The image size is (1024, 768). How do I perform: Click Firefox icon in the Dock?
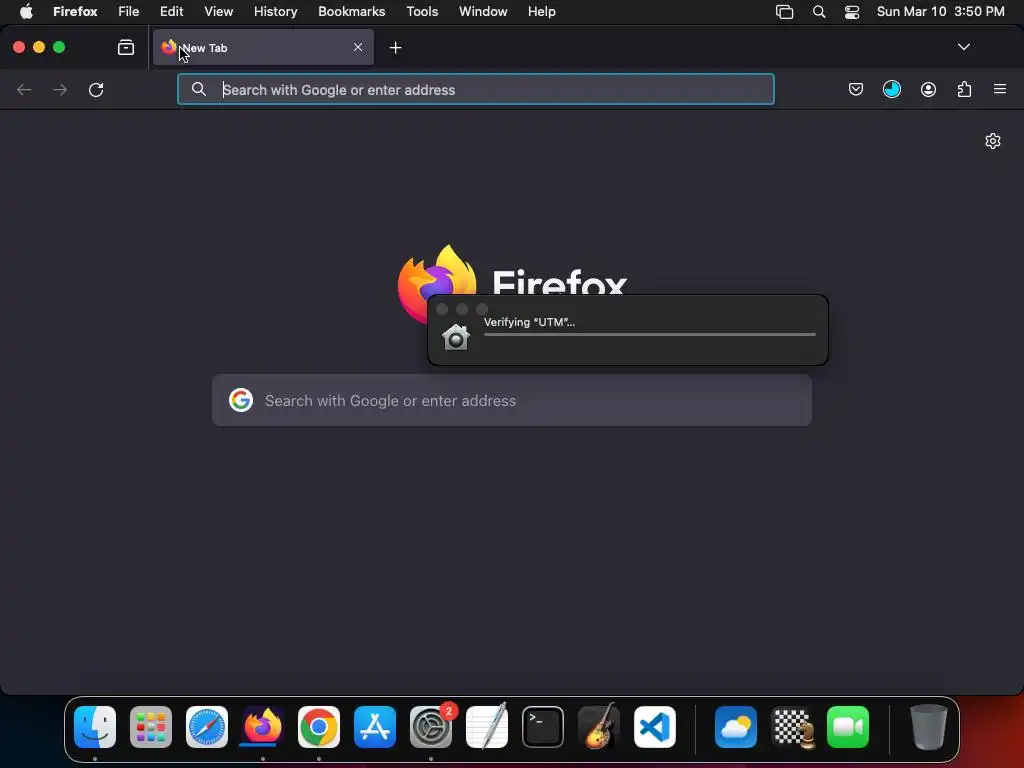point(263,727)
